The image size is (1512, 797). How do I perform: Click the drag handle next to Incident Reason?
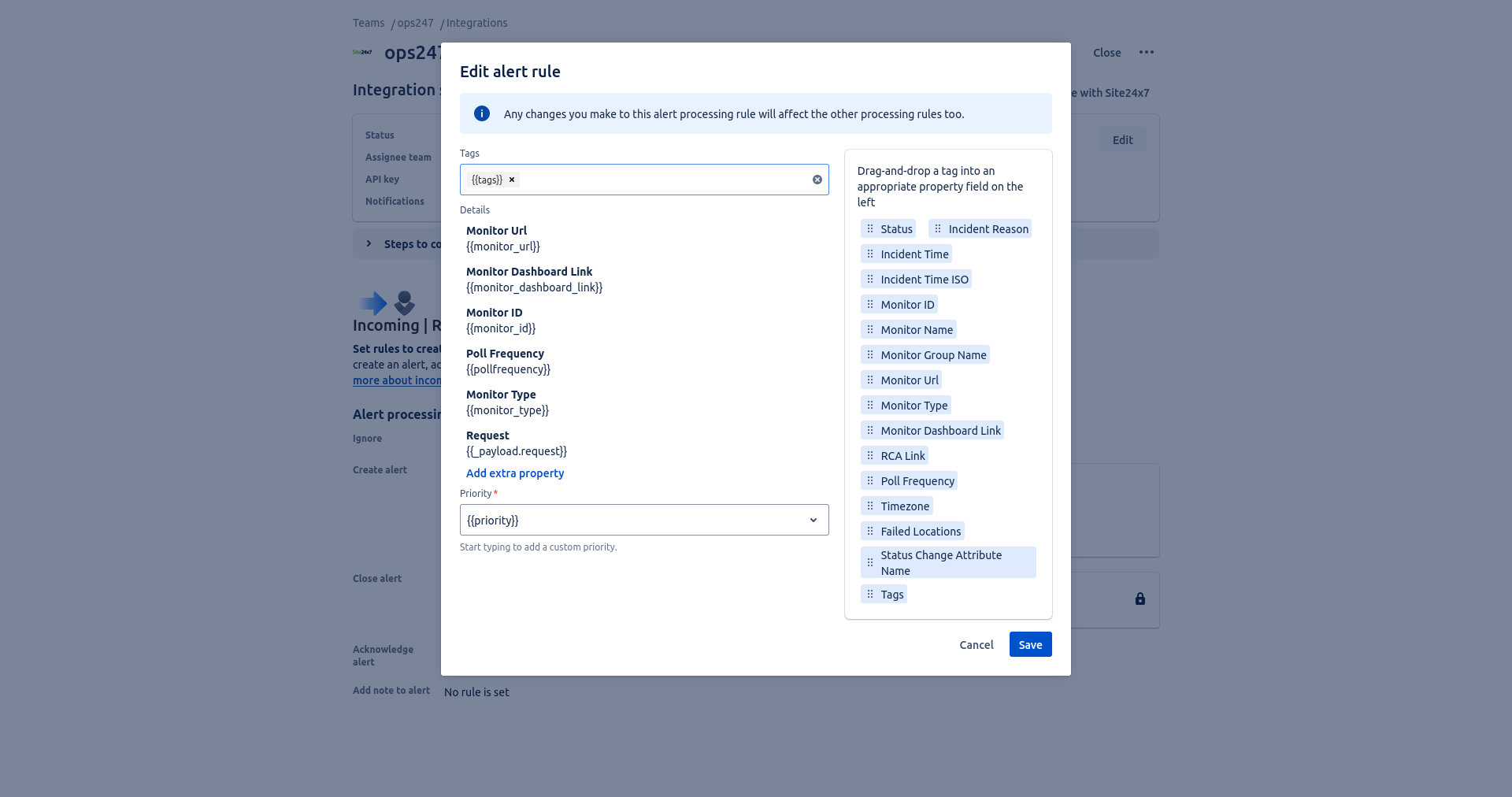(x=938, y=229)
